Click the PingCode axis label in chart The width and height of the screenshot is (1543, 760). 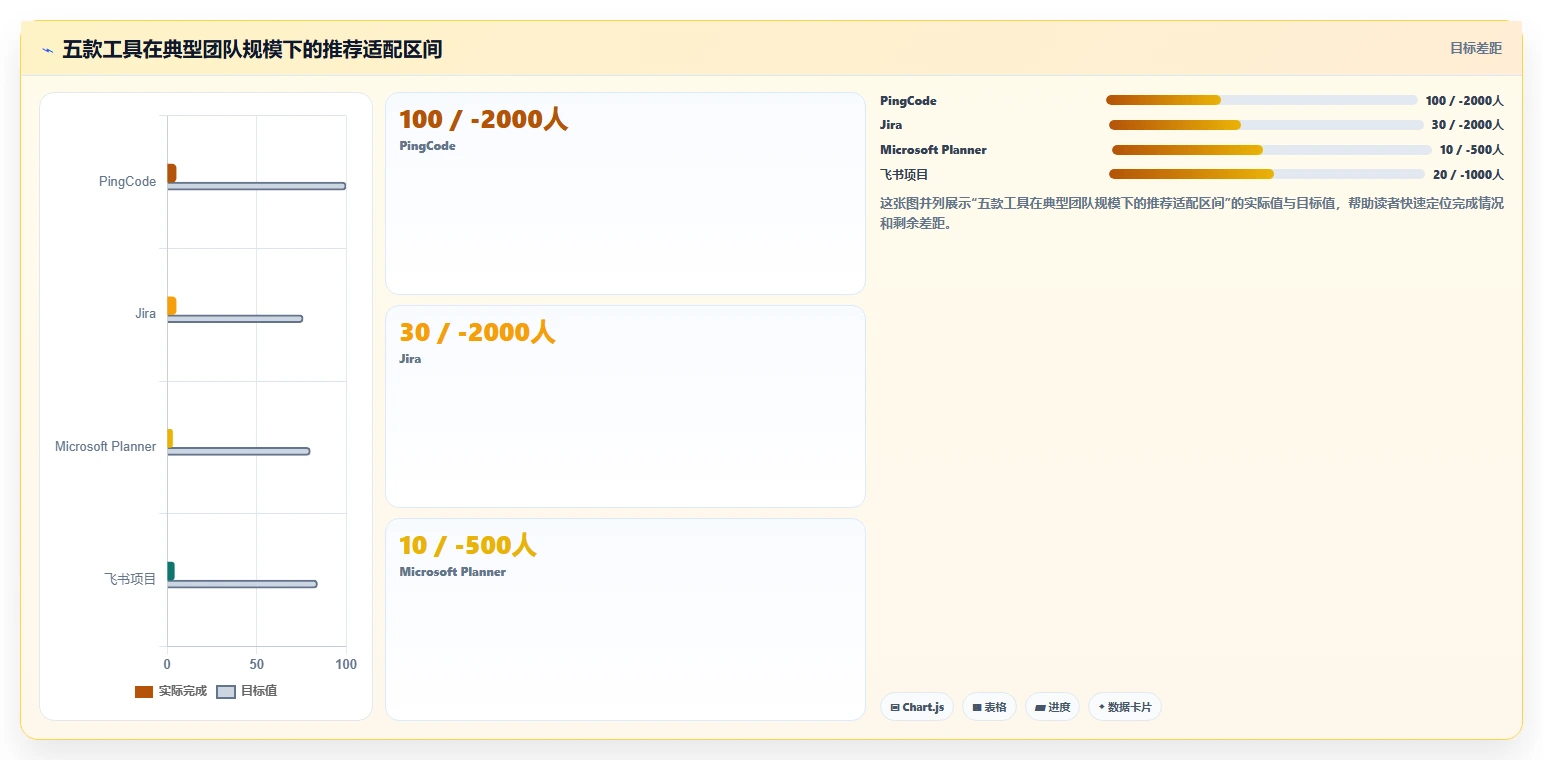(x=127, y=181)
